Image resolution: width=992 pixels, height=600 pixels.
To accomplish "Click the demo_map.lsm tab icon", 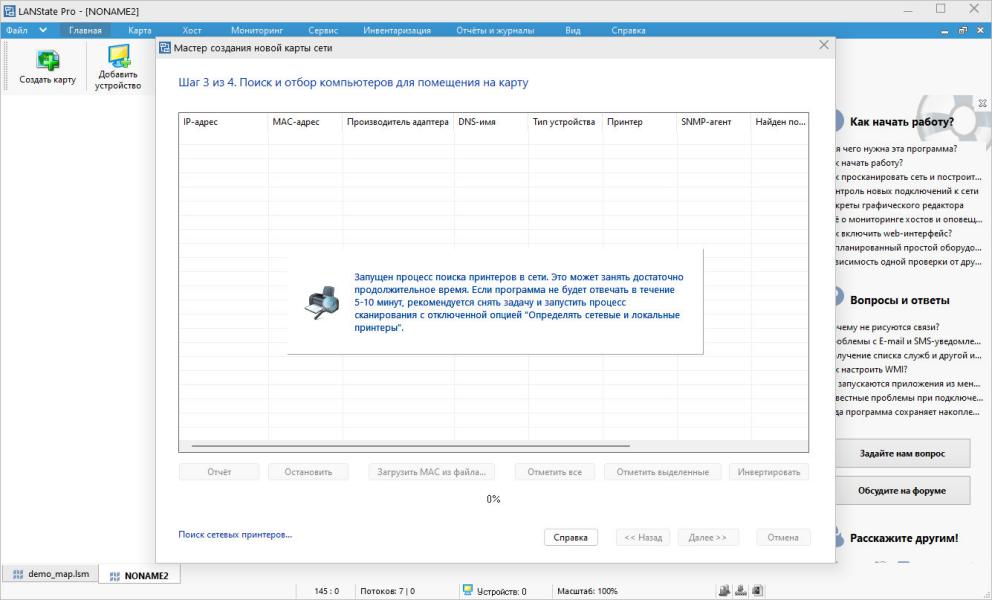I will point(18,575).
